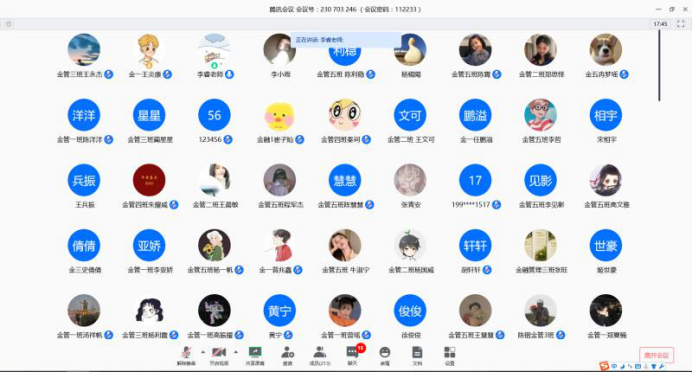Open the documents icon in toolbar
Image resolution: width=692 pixels, height=372 pixels.
click(417, 356)
